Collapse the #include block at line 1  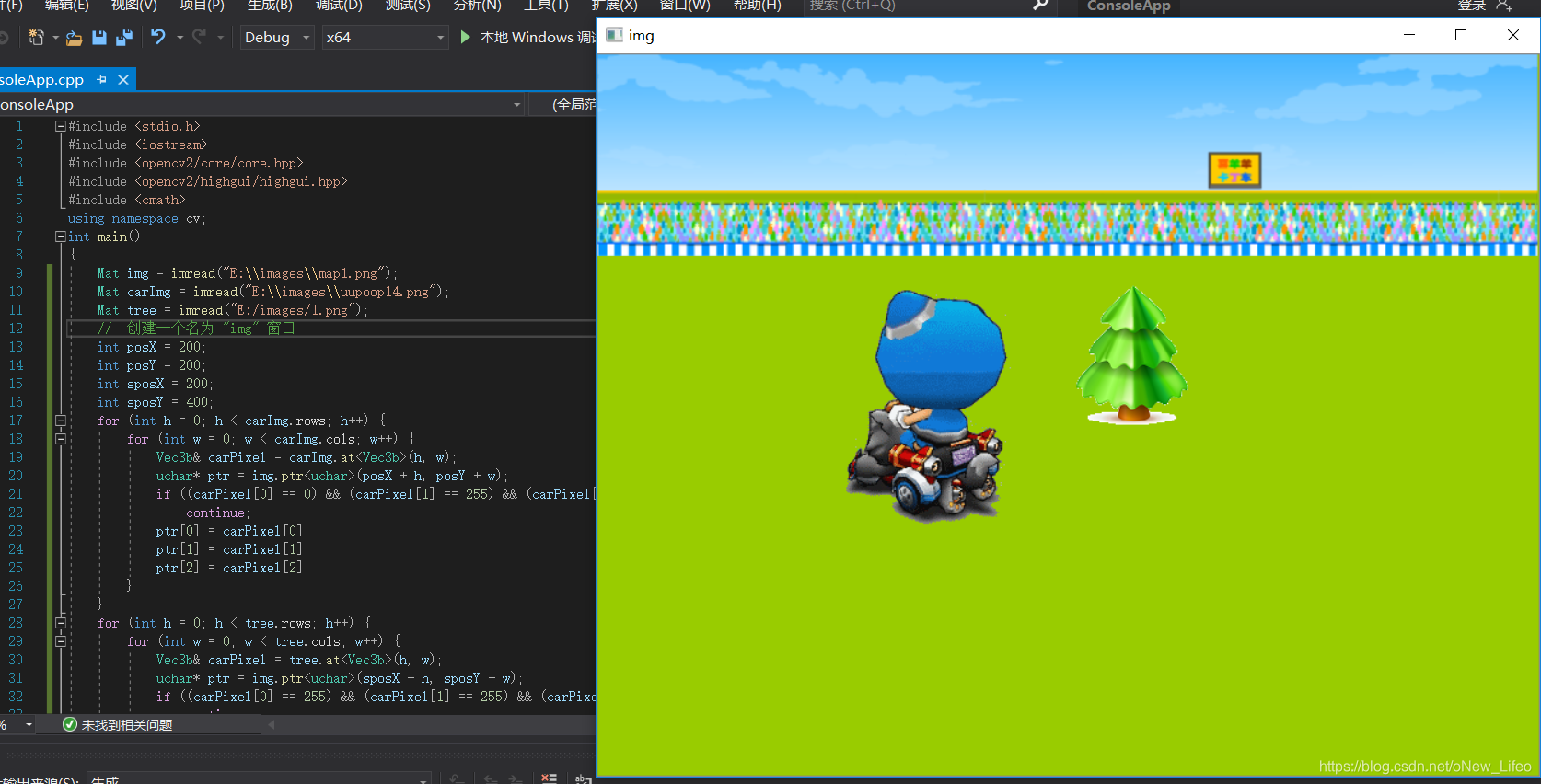[60, 126]
